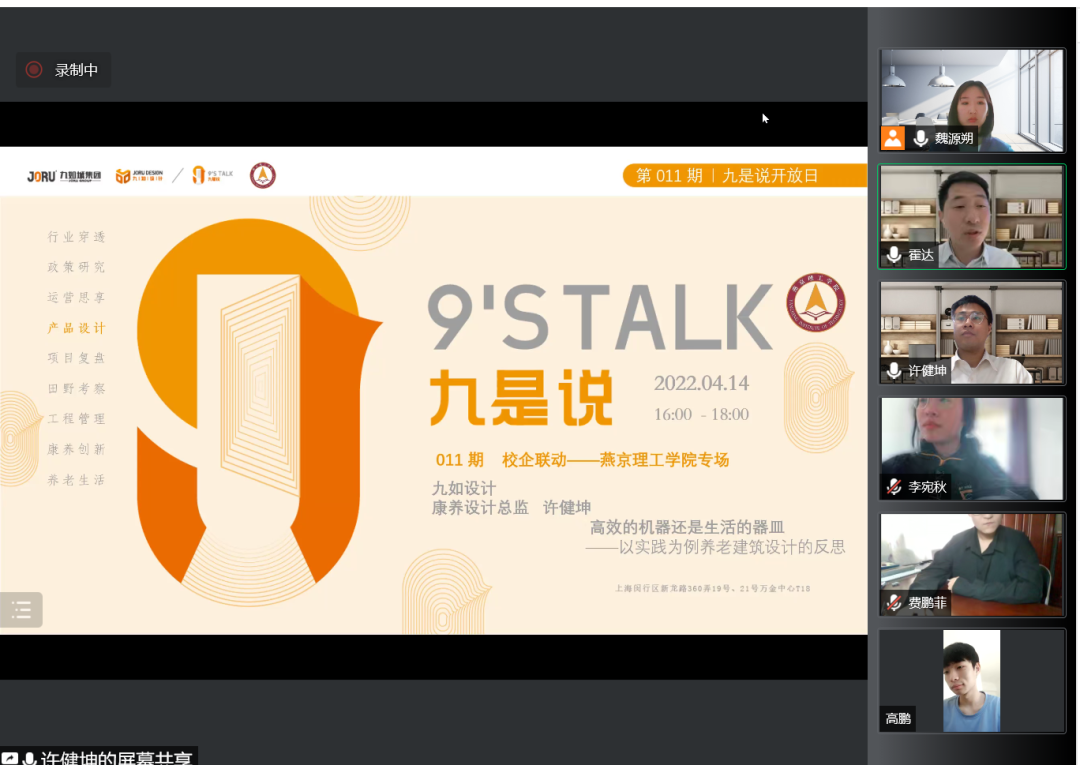Click the screen share arrow icon at bottom left
1080x765 pixels.
point(9,759)
